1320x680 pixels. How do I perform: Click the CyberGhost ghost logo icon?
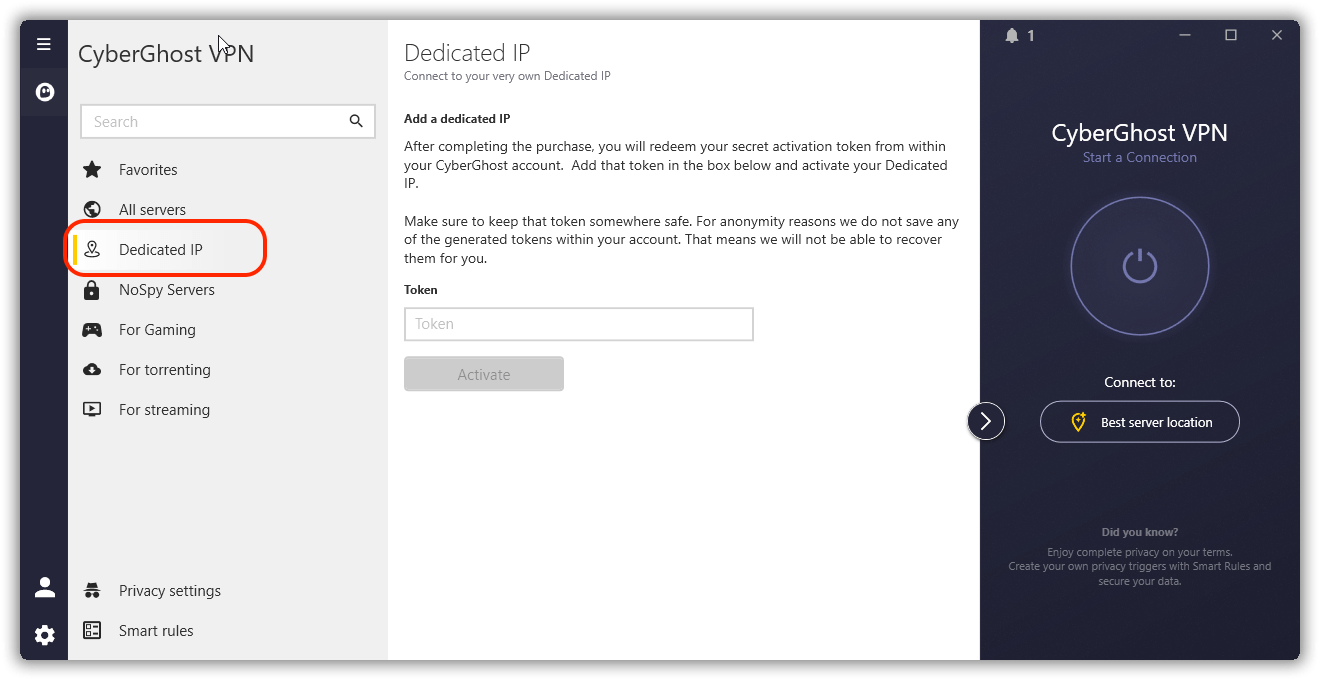tap(44, 92)
